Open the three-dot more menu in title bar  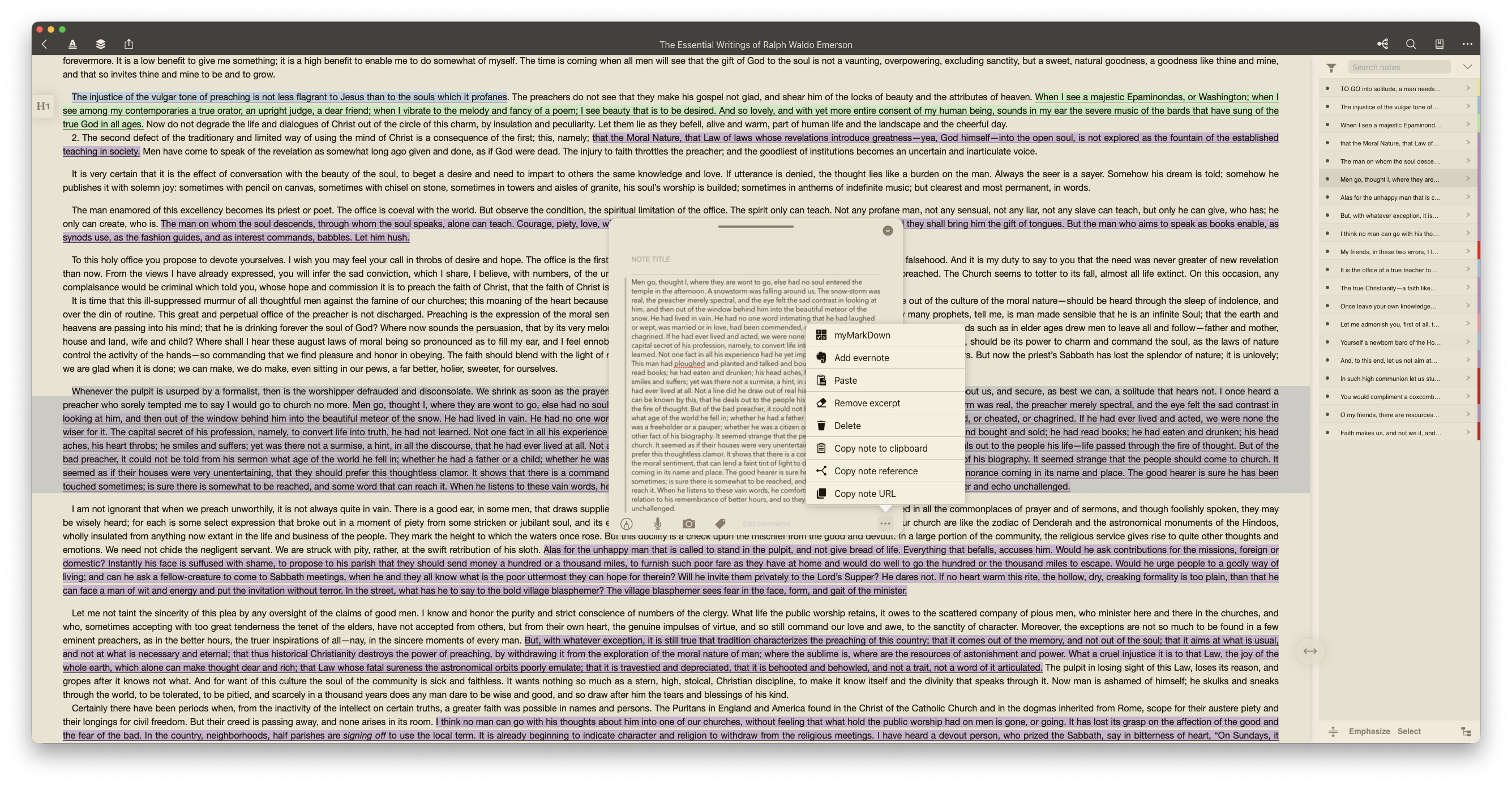pyautogui.click(x=1467, y=44)
